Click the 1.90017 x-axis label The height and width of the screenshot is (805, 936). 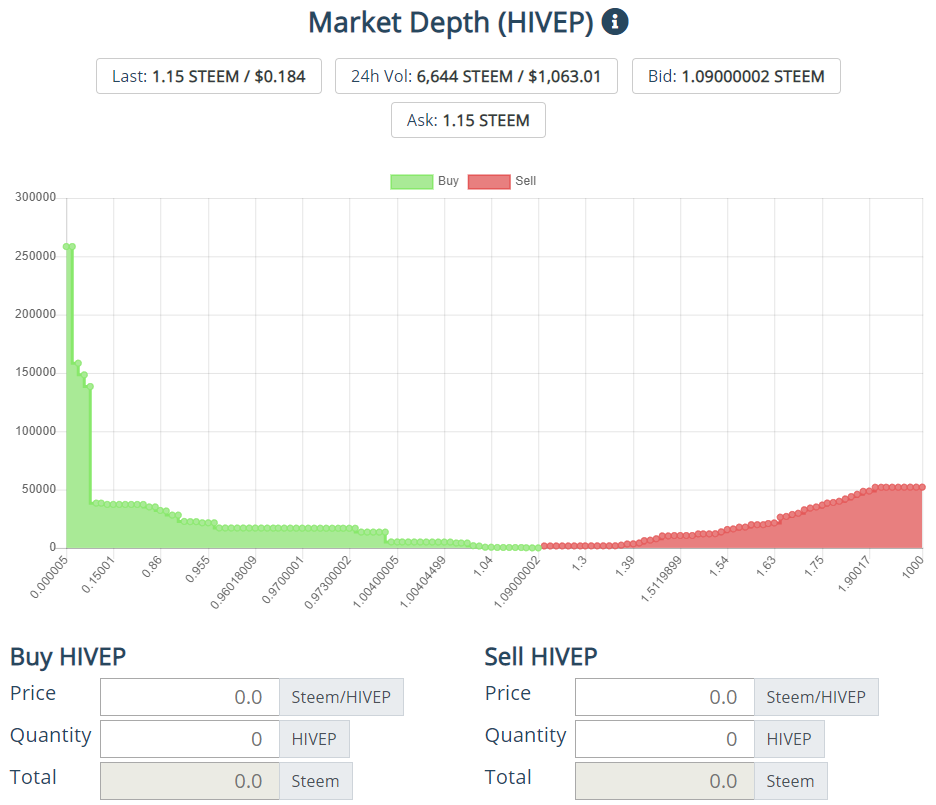click(x=854, y=573)
